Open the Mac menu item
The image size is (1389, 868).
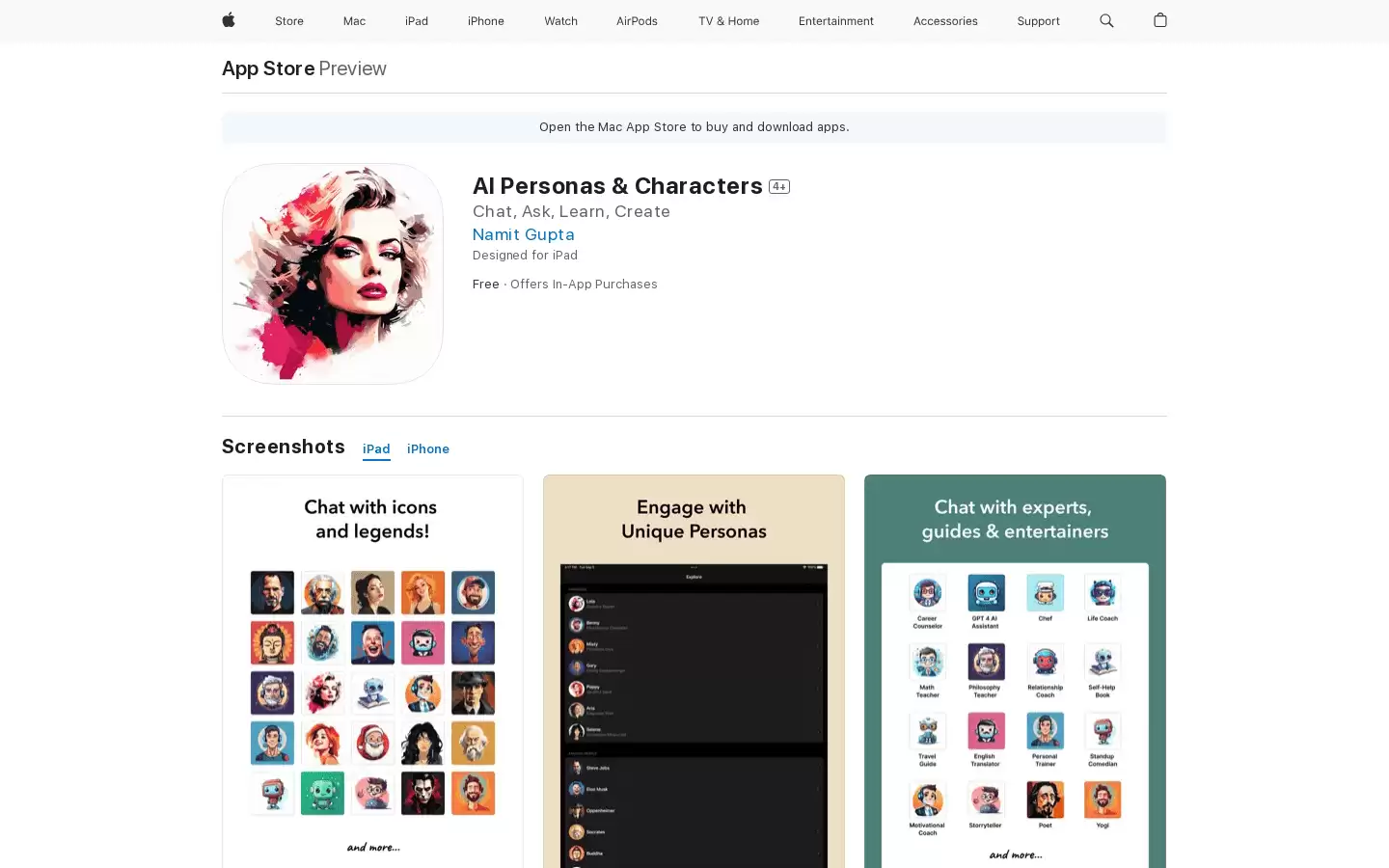point(354,21)
